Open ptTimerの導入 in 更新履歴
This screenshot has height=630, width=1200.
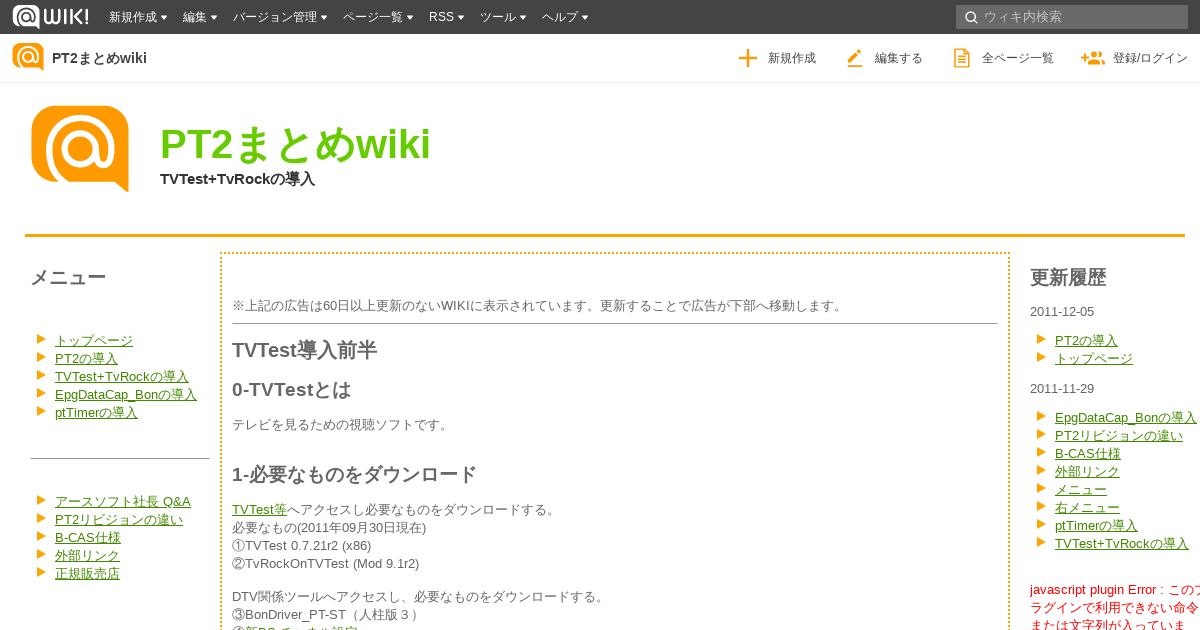(1096, 525)
